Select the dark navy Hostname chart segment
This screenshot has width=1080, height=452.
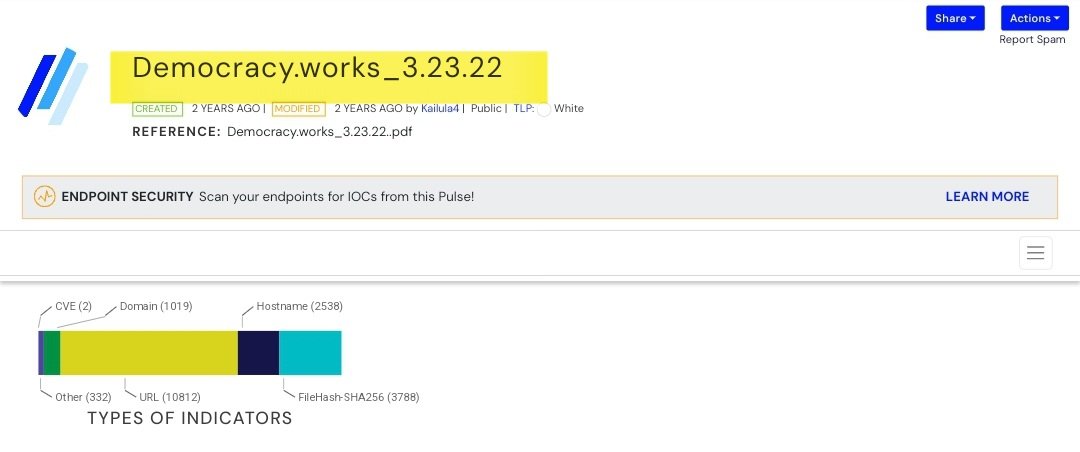(258, 353)
